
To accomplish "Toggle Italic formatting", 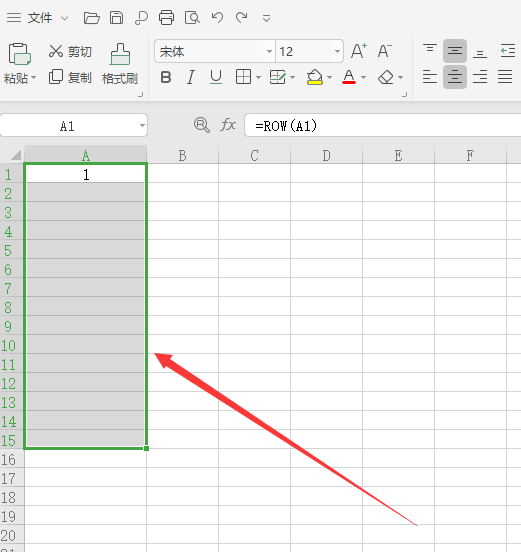I will tap(190, 77).
